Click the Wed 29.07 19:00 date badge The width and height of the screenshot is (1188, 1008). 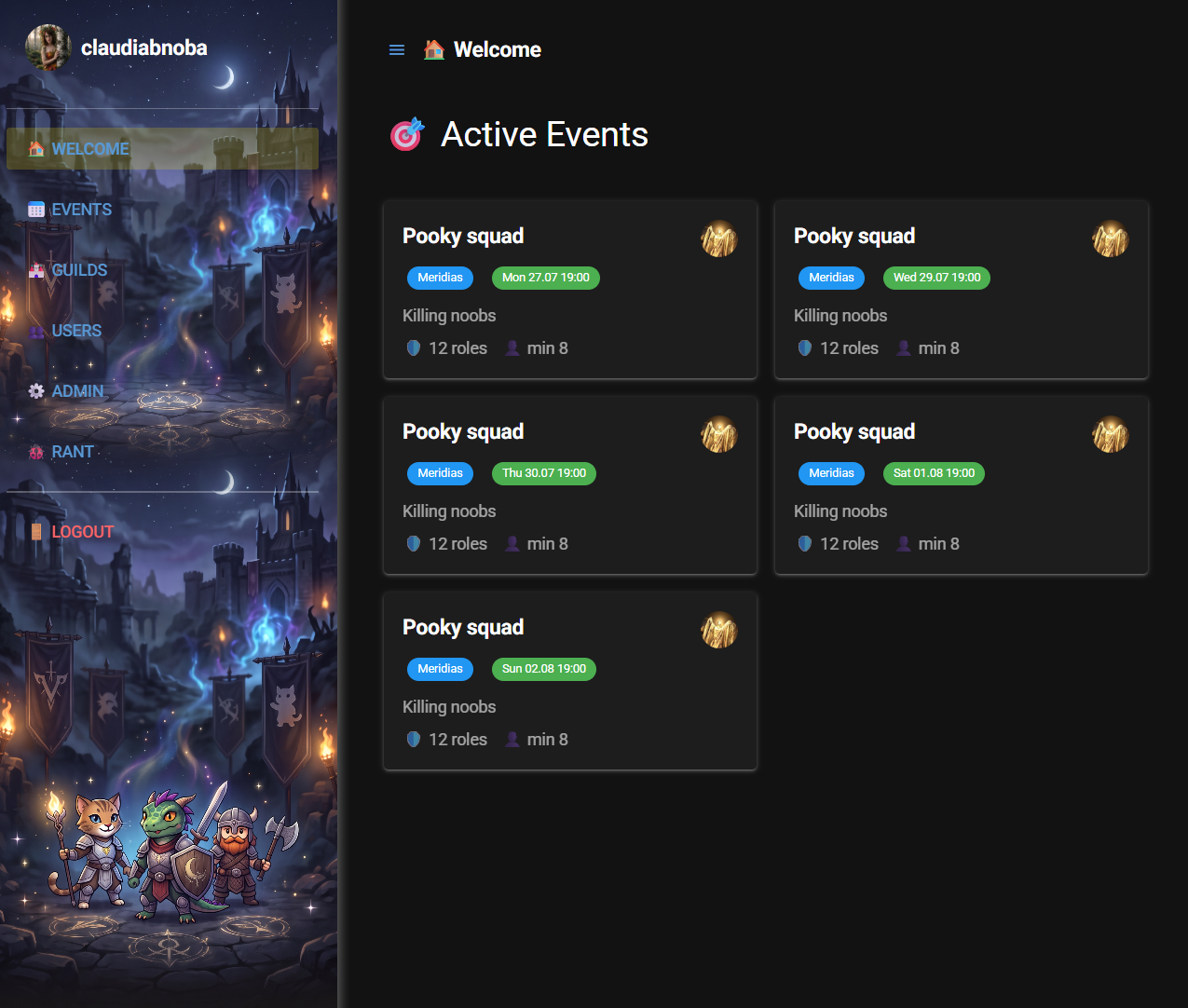[x=936, y=278]
